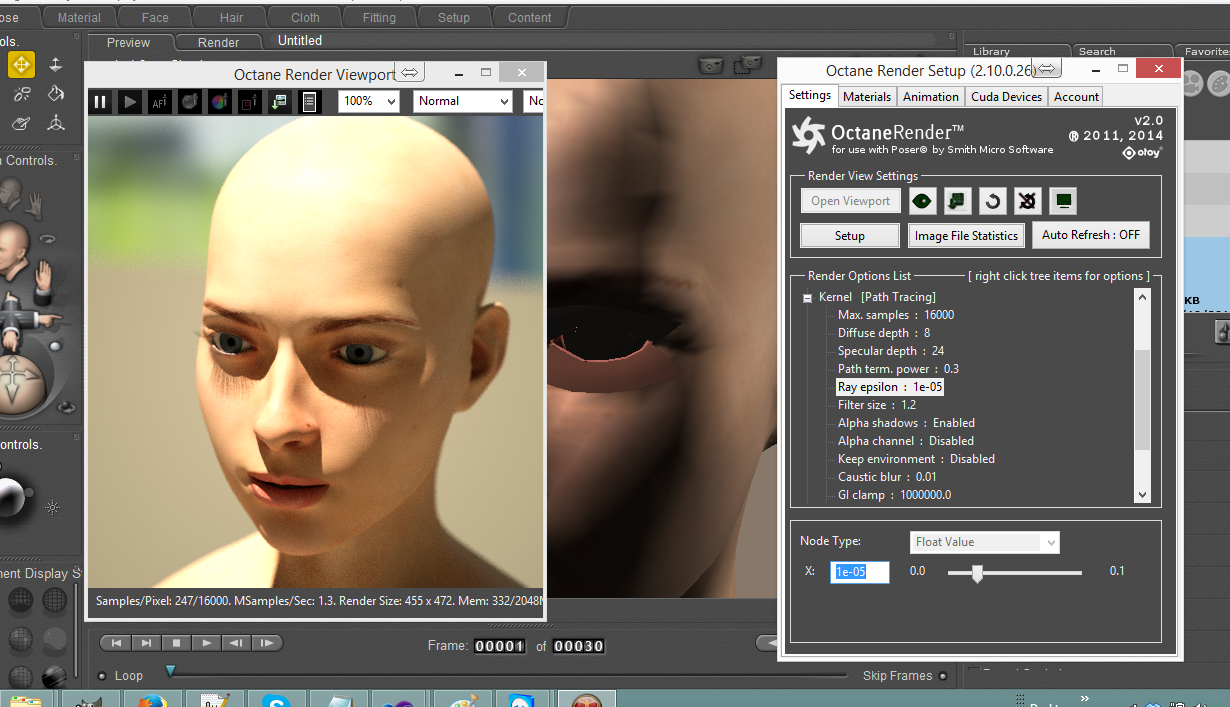Viewport: 1230px width, 707px height.
Task: Click the Open Viewport button
Action: pos(851,201)
